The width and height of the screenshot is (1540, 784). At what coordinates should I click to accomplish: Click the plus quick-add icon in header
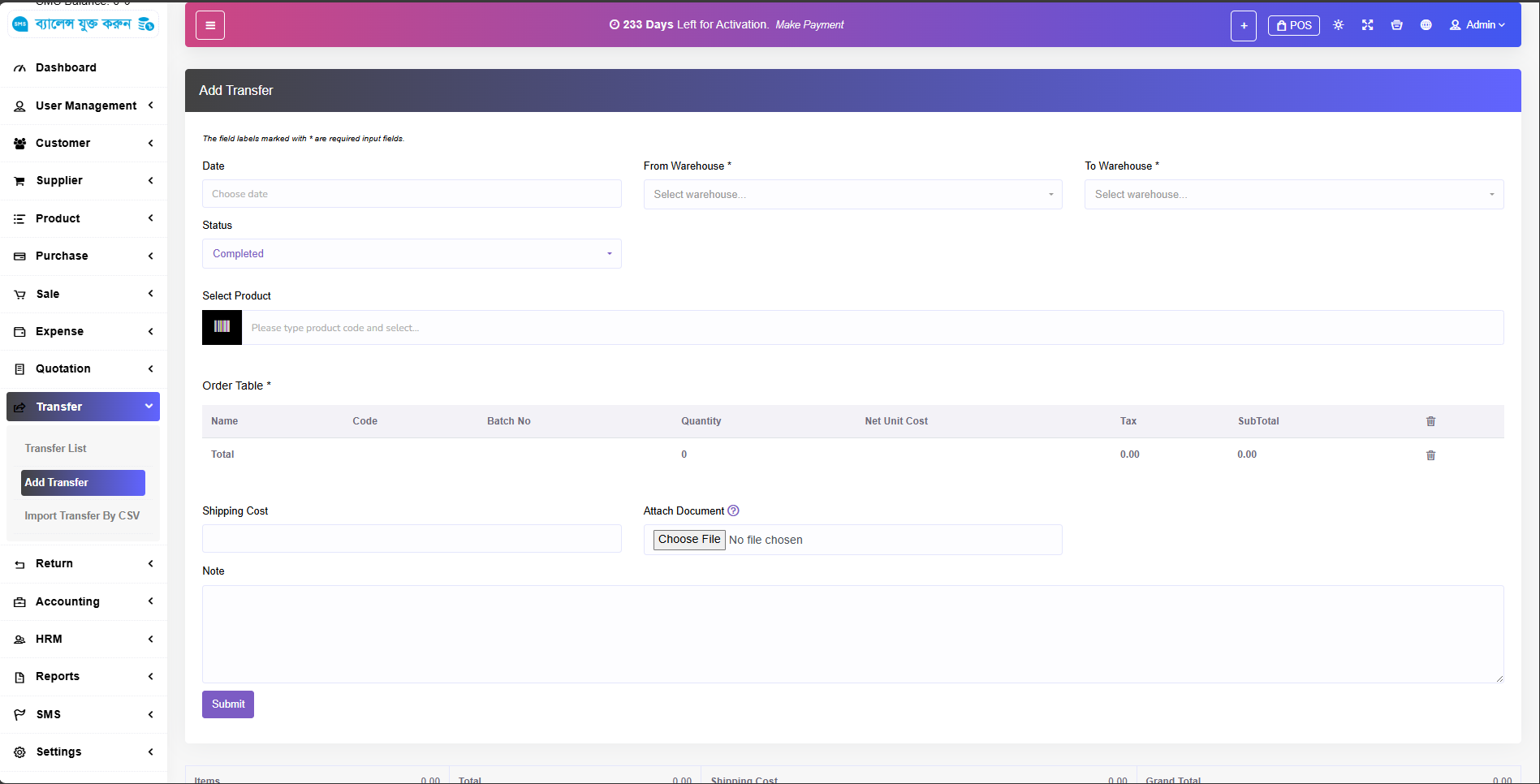click(1243, 25)
